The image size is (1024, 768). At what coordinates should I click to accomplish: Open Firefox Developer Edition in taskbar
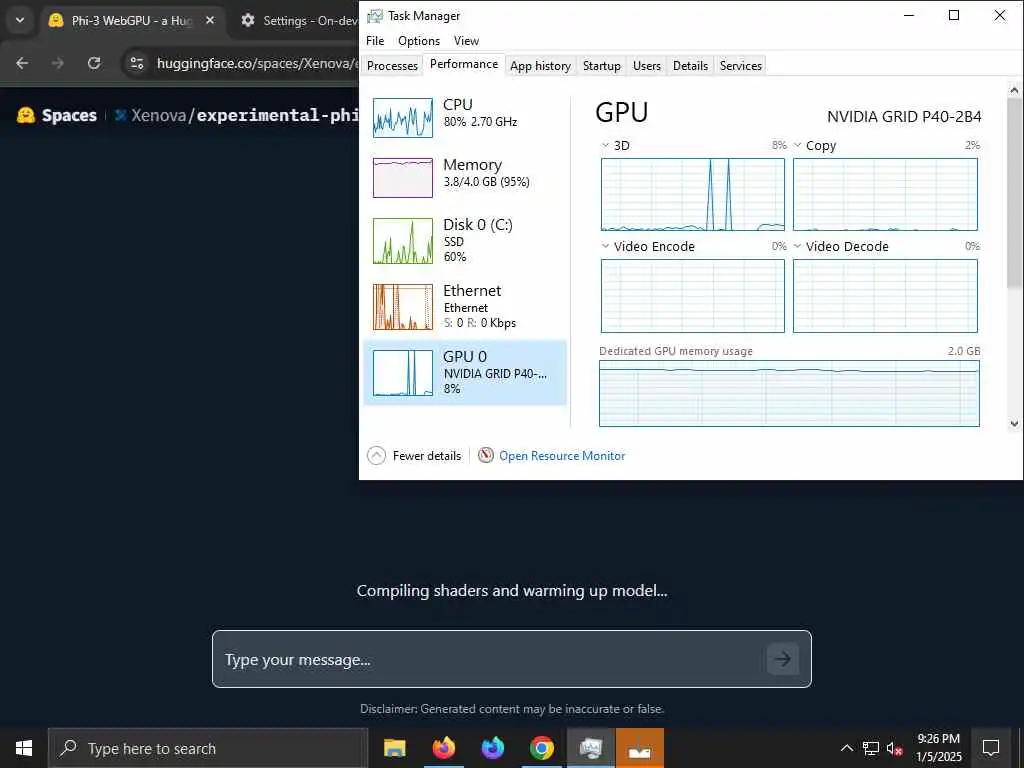(492, 748)
